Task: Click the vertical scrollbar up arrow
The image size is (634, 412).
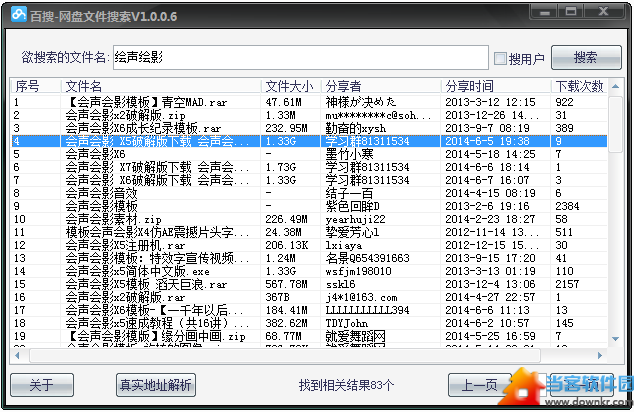Action: (615, 86)
